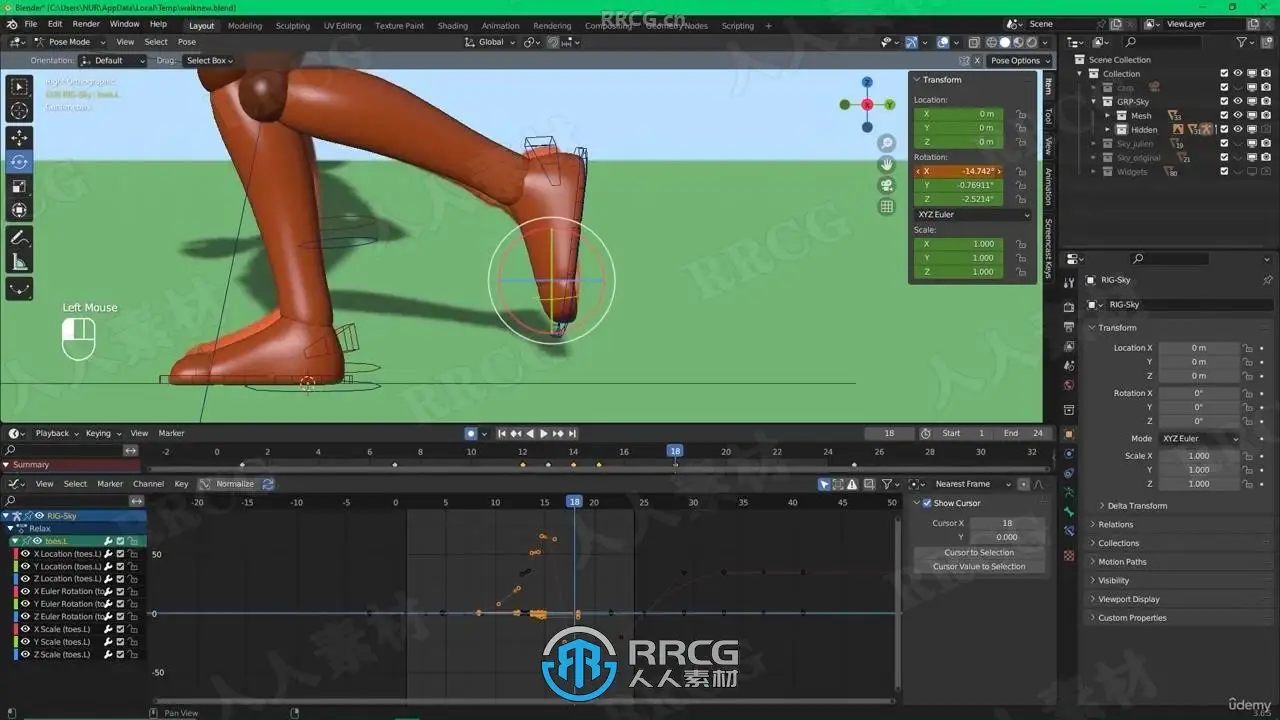This screenshot has width=1280, height=720.
Task: Expand the Motion Paths panel
Action: (1121, 562)
